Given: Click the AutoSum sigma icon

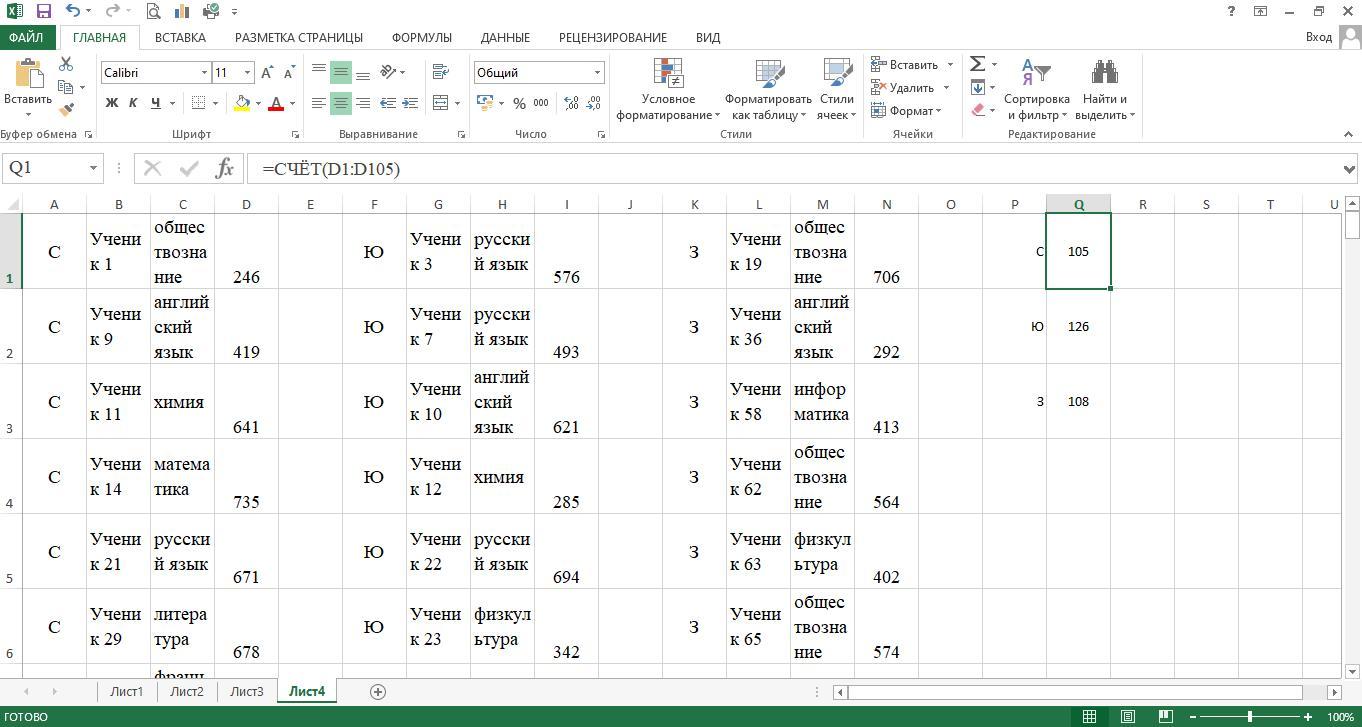Looking at the screenshot, I should pyautogui.click(x=977, y=64).
